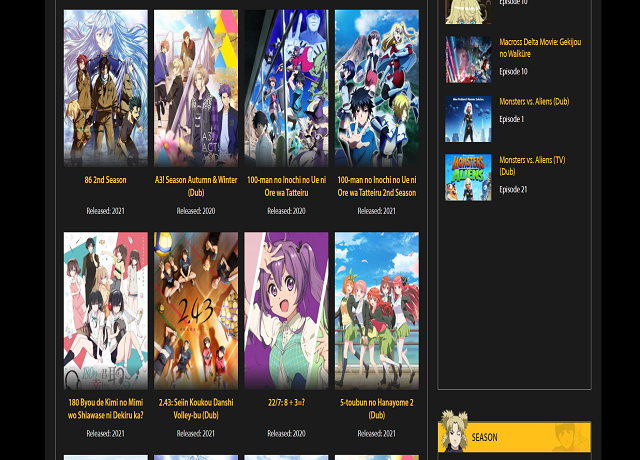This screenshot has width=640, height=460.
Task: Open the 22/7: 8 + 3=? poster image
Action: 286,311
